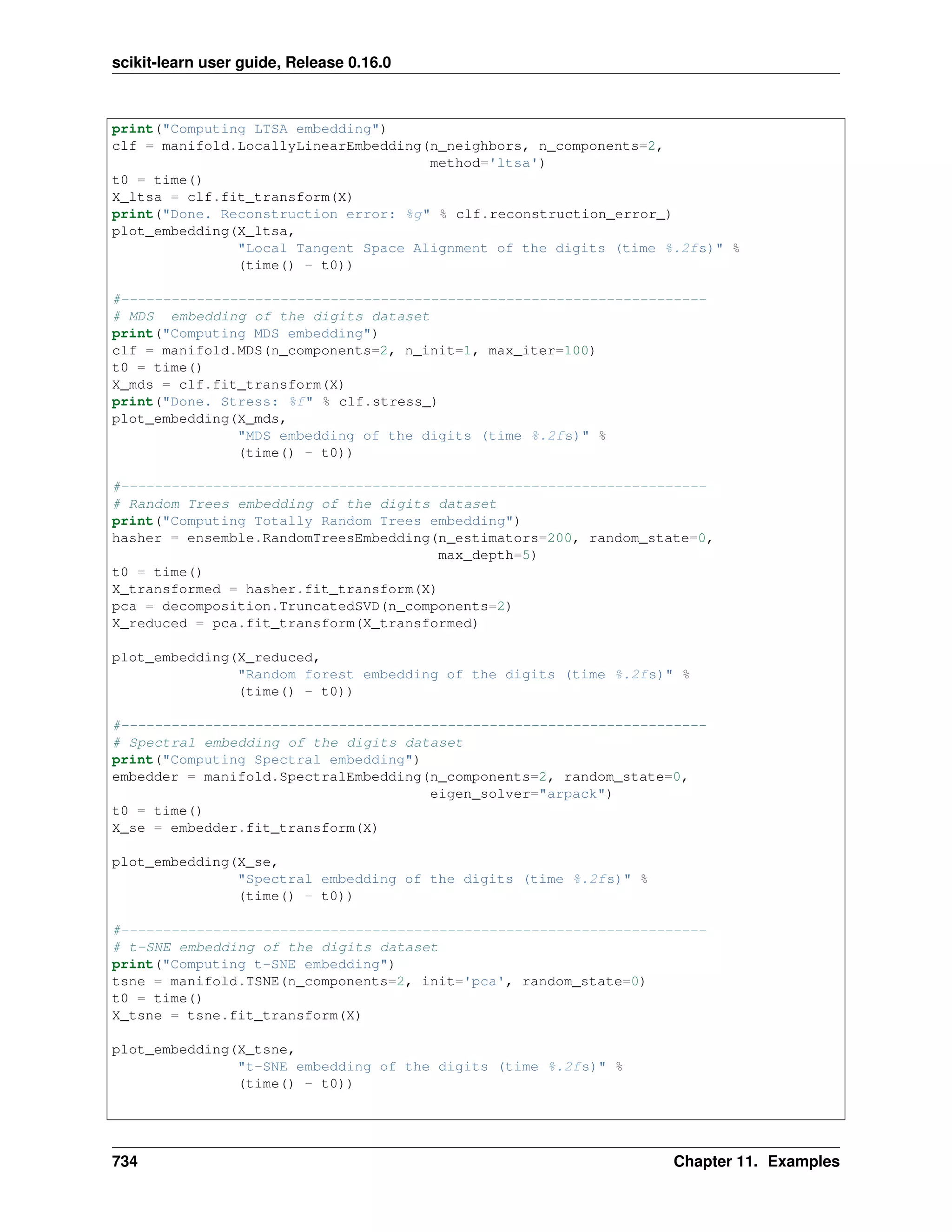
Task: Click comment "# Spectral embedding of the digits dataset"
Action: tap(288, 743)
